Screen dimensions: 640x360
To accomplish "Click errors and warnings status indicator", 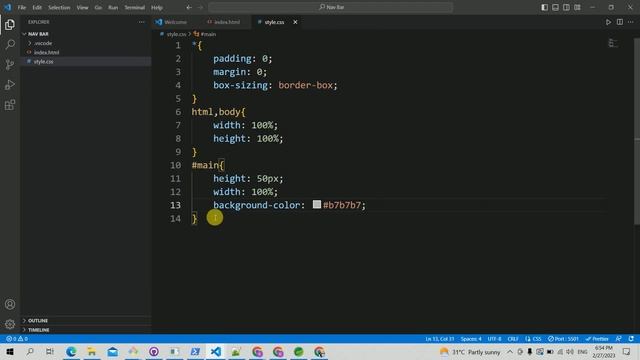I will point(17,339).
